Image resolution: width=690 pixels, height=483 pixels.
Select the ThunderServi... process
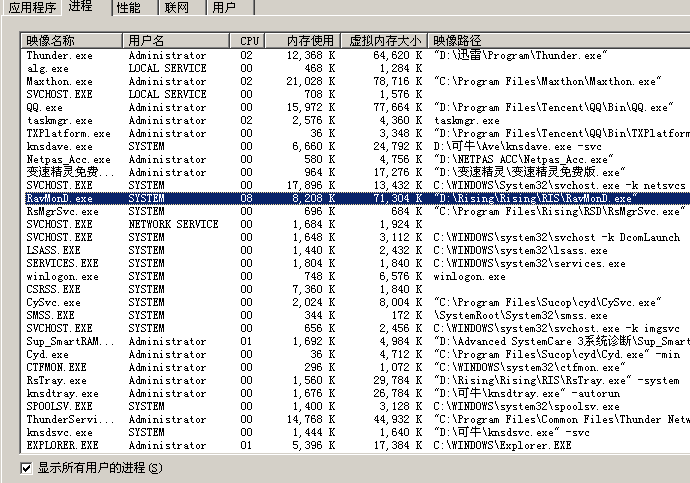pyautogui.click(x=356, y=419)
